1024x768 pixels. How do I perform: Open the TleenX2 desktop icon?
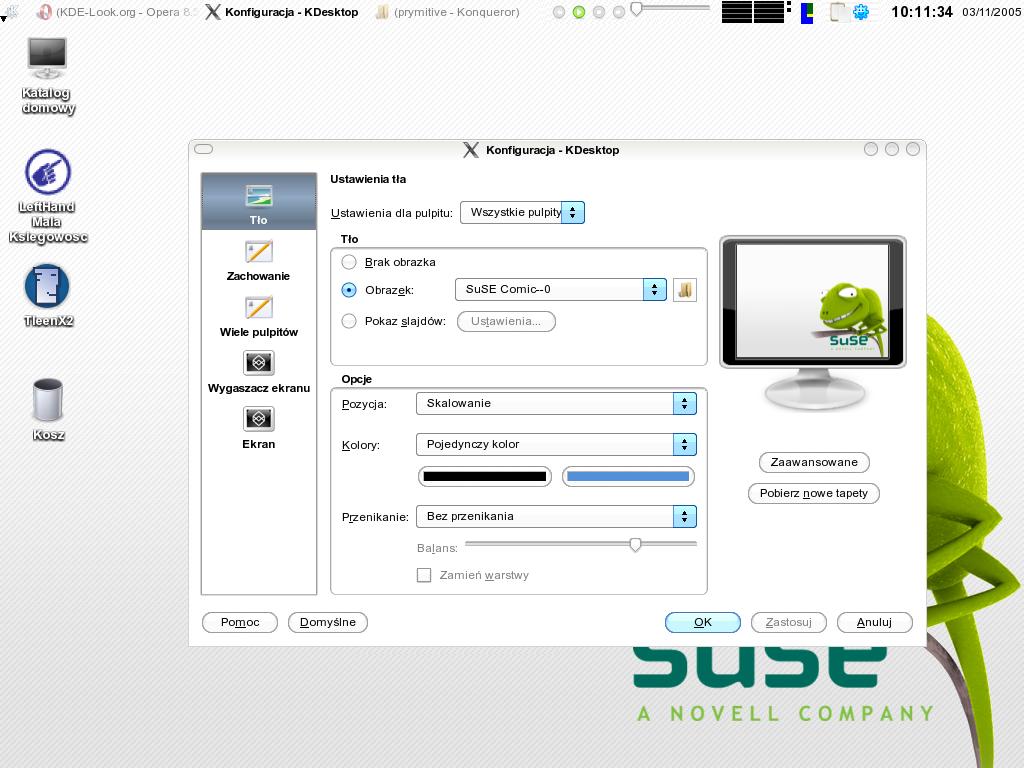click(48, 295)
